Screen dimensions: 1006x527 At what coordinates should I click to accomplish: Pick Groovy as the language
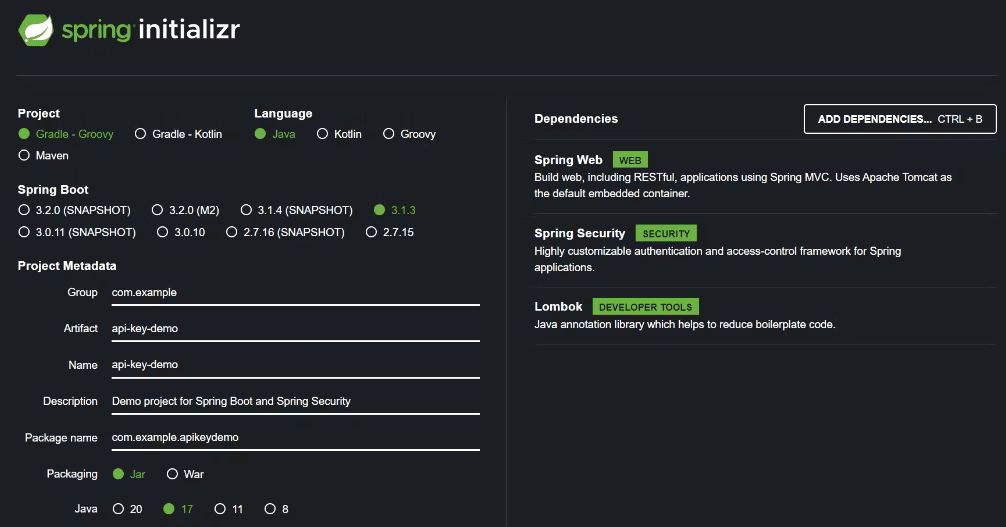click(x=409, y=134)
